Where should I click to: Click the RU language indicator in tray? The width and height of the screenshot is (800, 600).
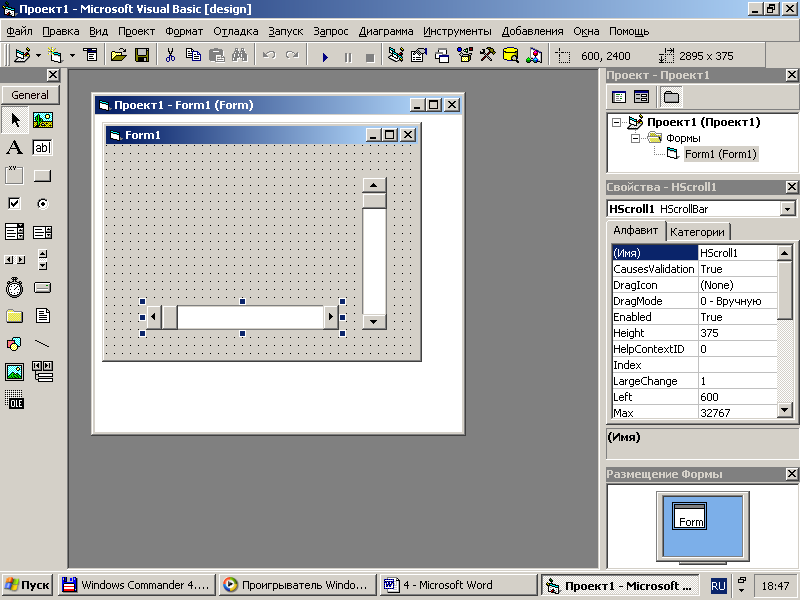click(x=718, y=586)
